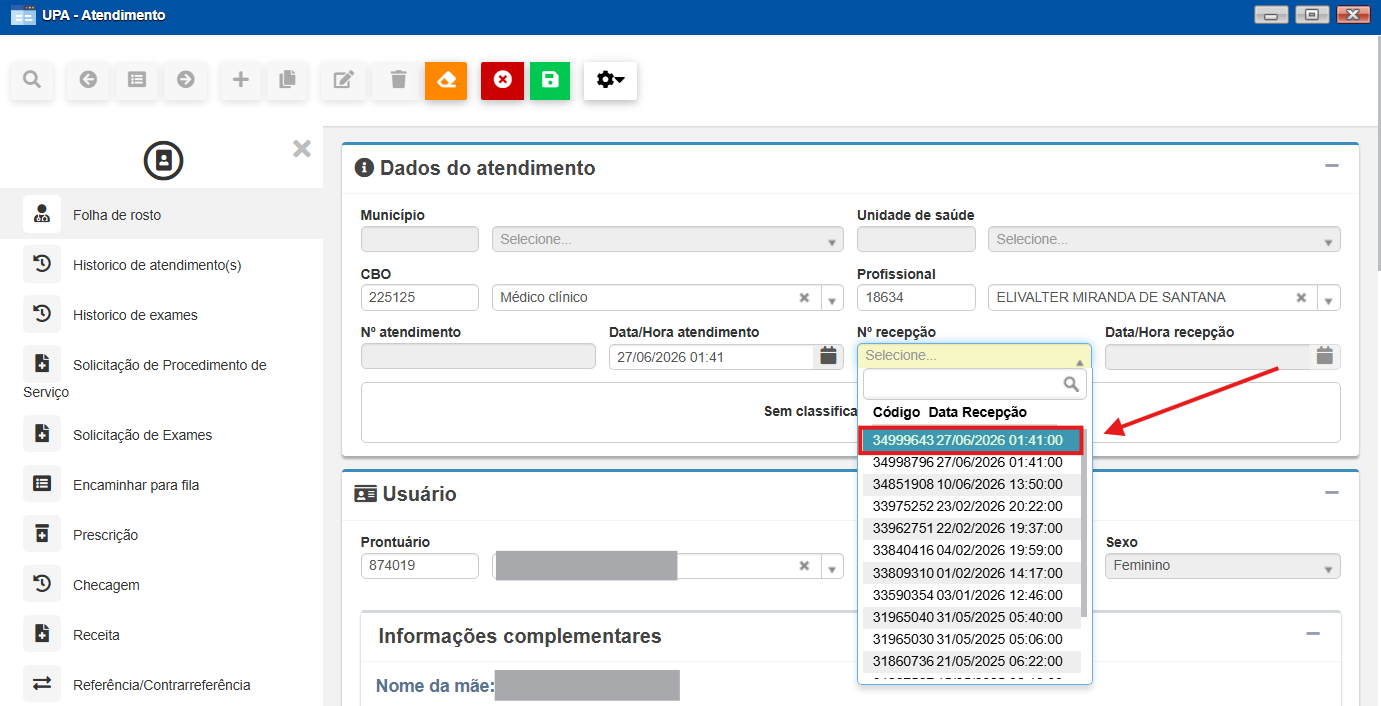Open the gear settings dropdown
Viewport: 1381px width, 706px height.
pyautogui.click(x=610, y=80)
